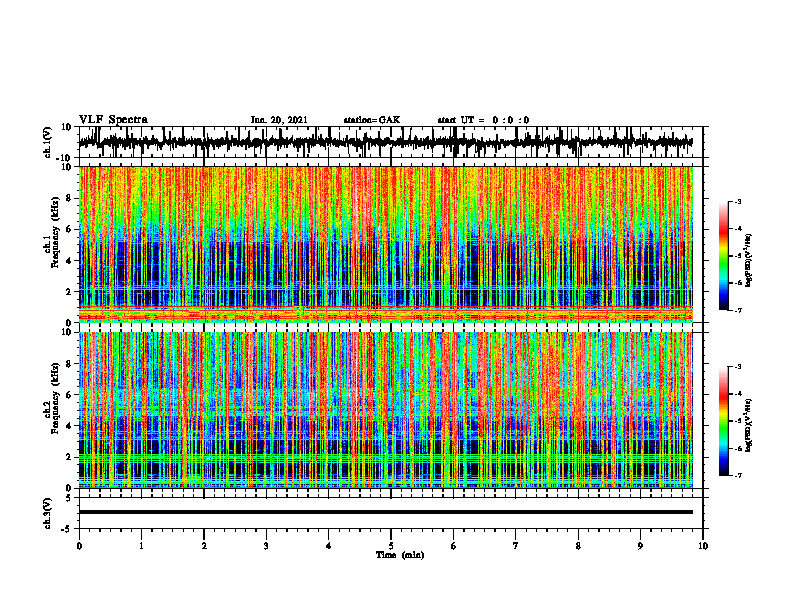Click the 8 kHz tick label on the ch.2 spectrogram

[69, 364]
